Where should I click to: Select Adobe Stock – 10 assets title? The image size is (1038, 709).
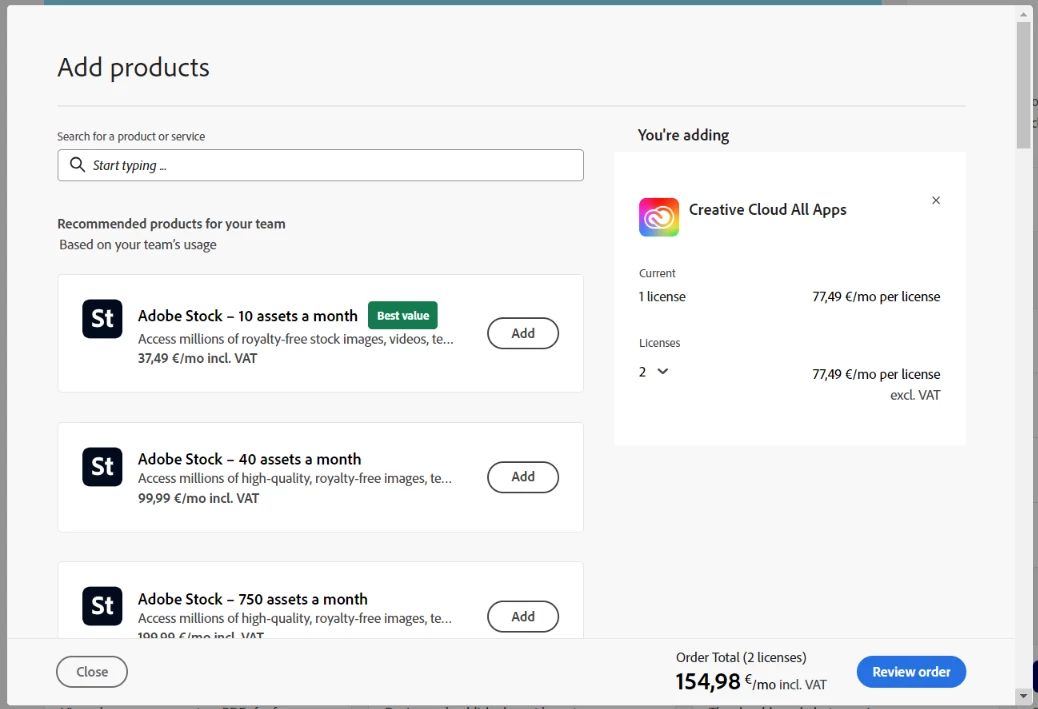247,316
